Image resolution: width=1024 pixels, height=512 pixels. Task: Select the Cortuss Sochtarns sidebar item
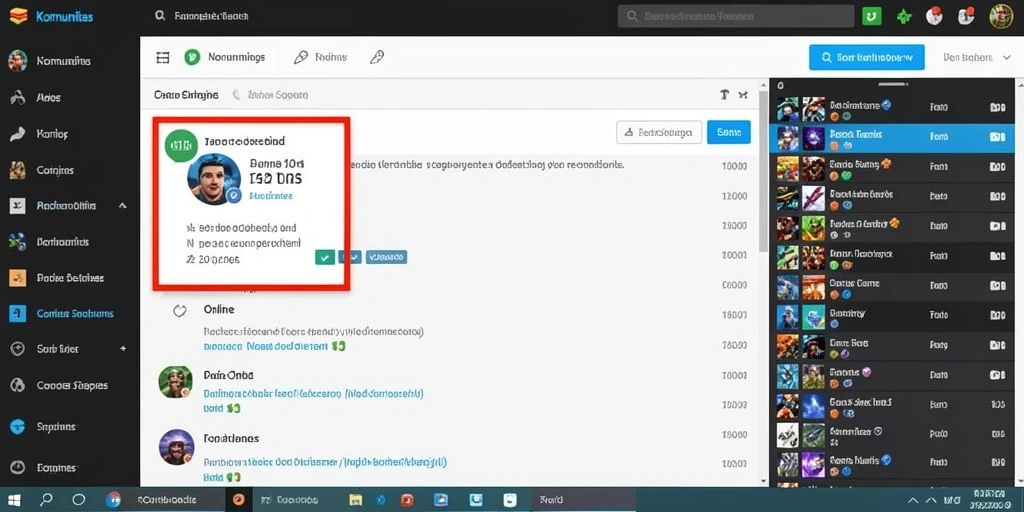pos(69,313)
